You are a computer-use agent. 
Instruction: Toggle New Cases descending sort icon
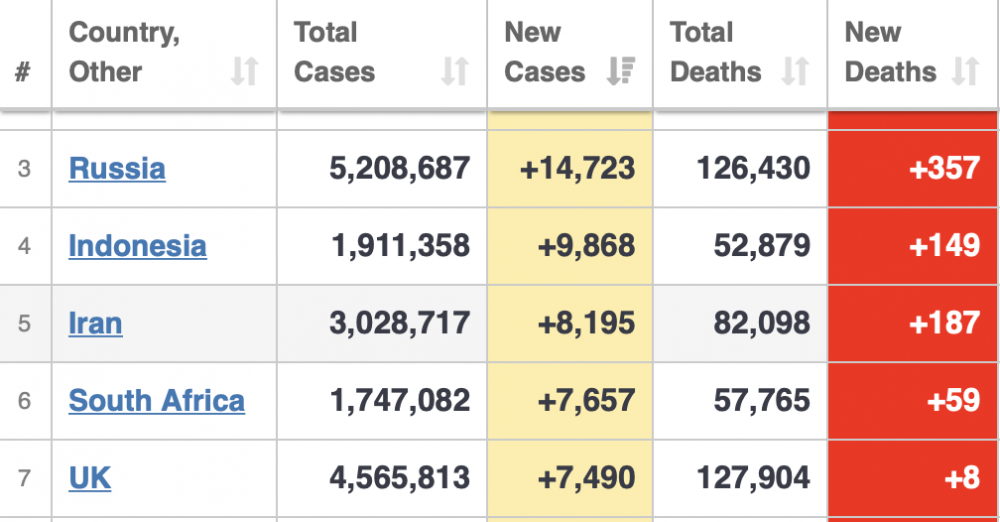coord(621,71)
